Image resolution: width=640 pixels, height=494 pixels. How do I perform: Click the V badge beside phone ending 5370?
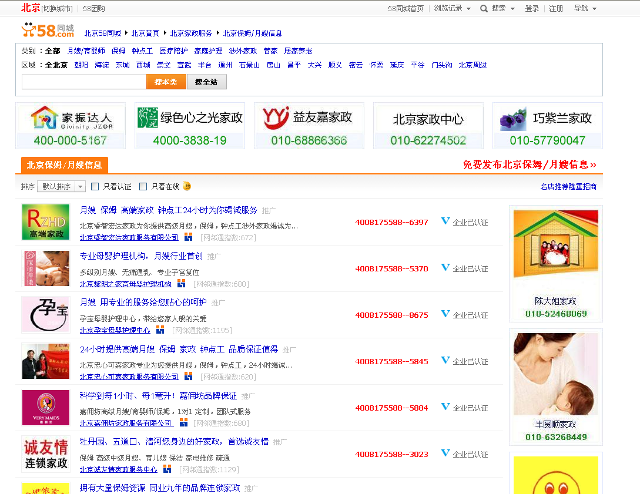click(445, 267)
